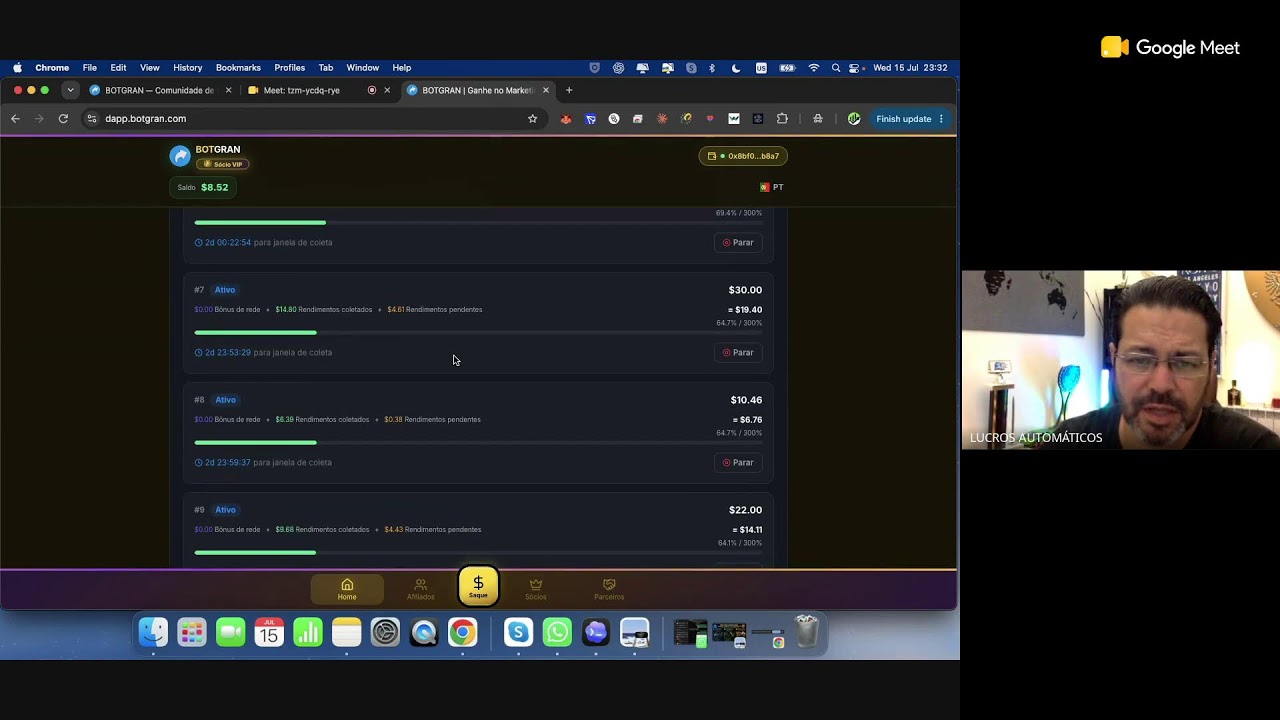Image resolution: width=1280 pixels, height=720 pixels.
Task: Open the 0x8bf0...b8a7 wallet menu
Action: coord(743,156)
